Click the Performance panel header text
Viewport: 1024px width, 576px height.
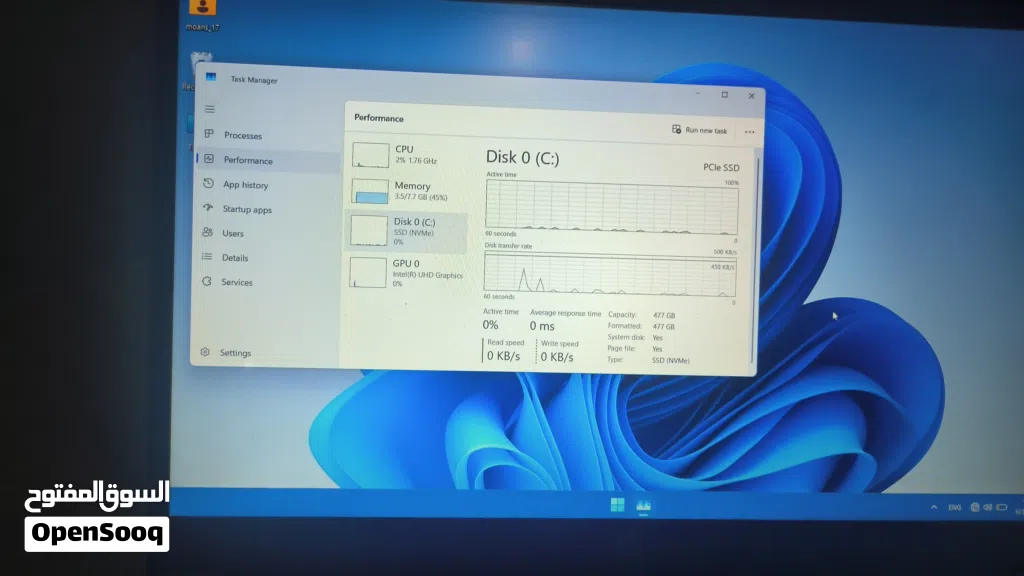(x=379, y=118)
